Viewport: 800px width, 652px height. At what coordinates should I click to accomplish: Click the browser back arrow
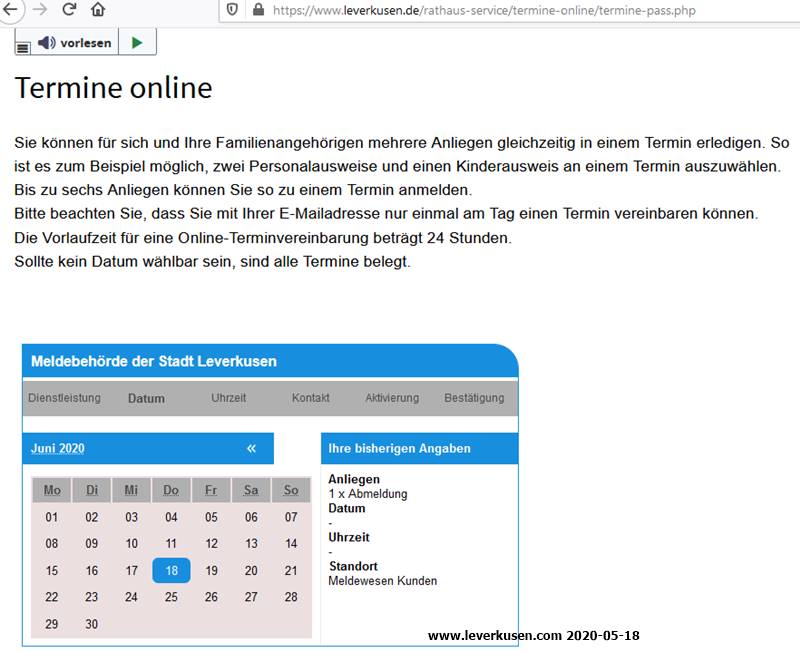[11, 10]
